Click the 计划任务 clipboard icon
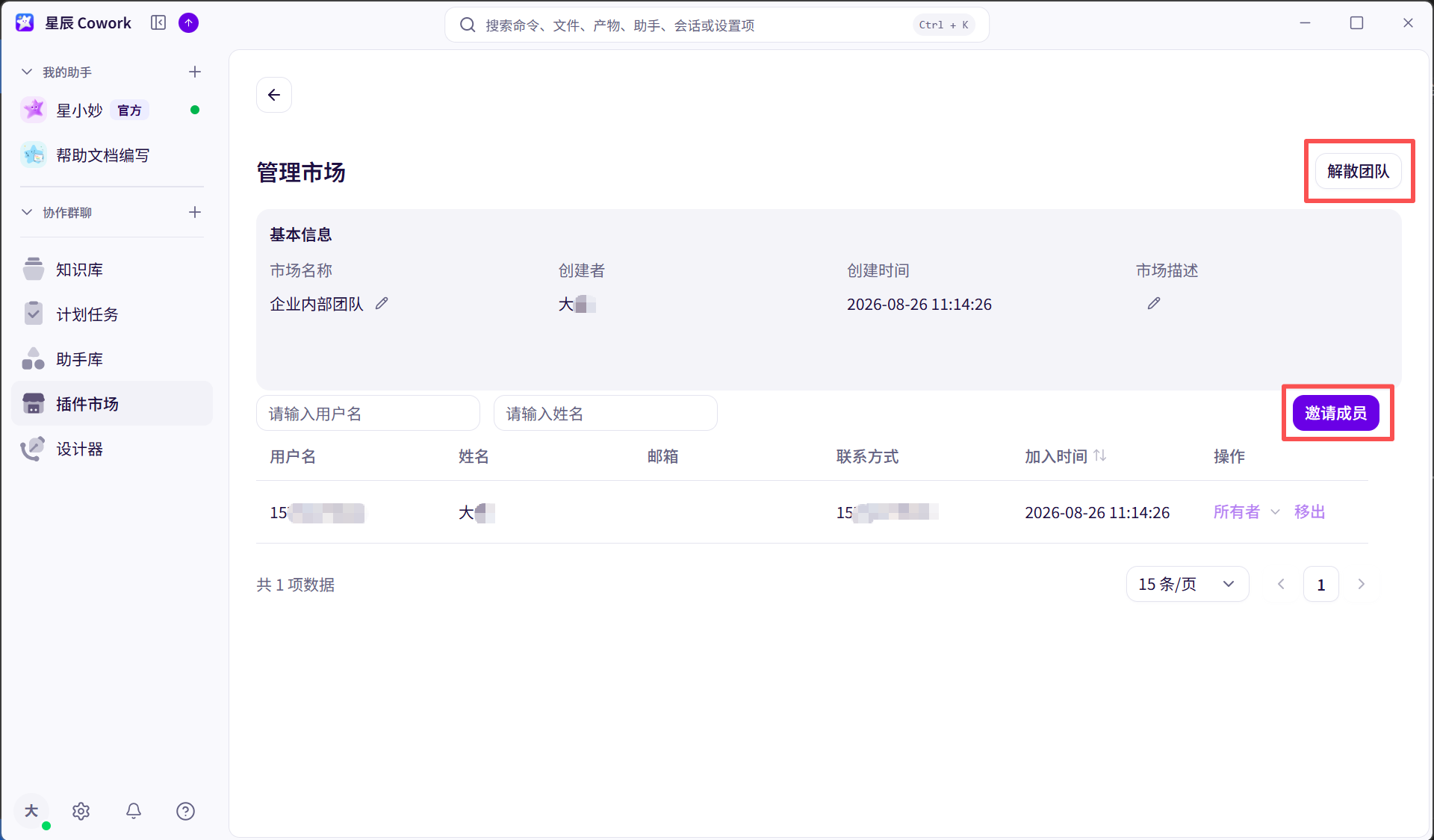 coord(34,314)
